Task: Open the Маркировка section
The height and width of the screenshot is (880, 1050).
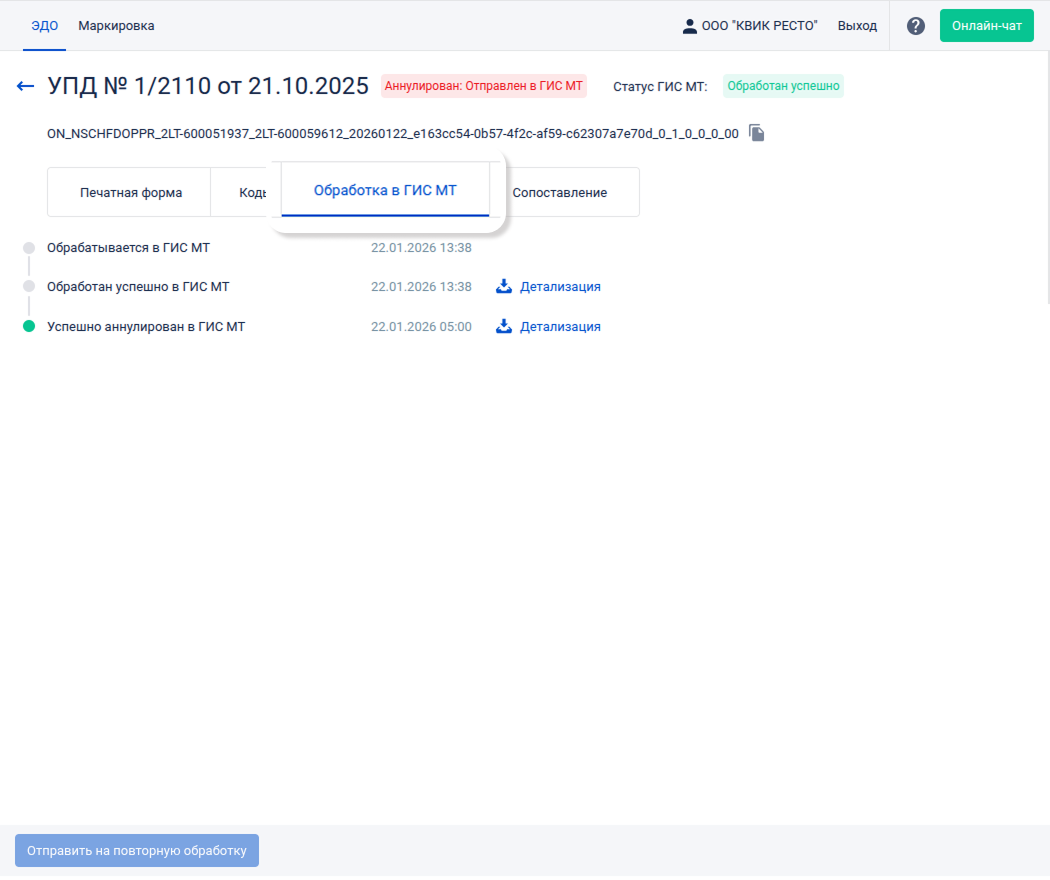Action: 116,26
